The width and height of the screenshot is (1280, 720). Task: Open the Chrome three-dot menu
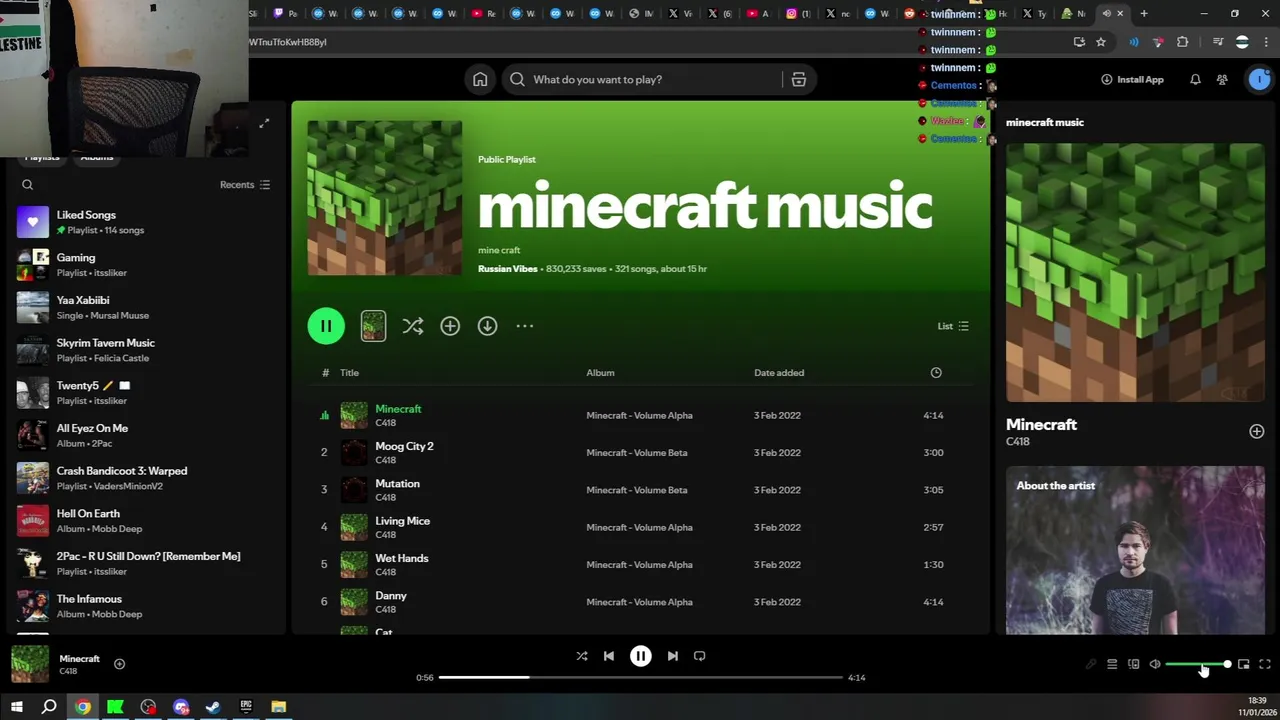tap(1266, 42)
